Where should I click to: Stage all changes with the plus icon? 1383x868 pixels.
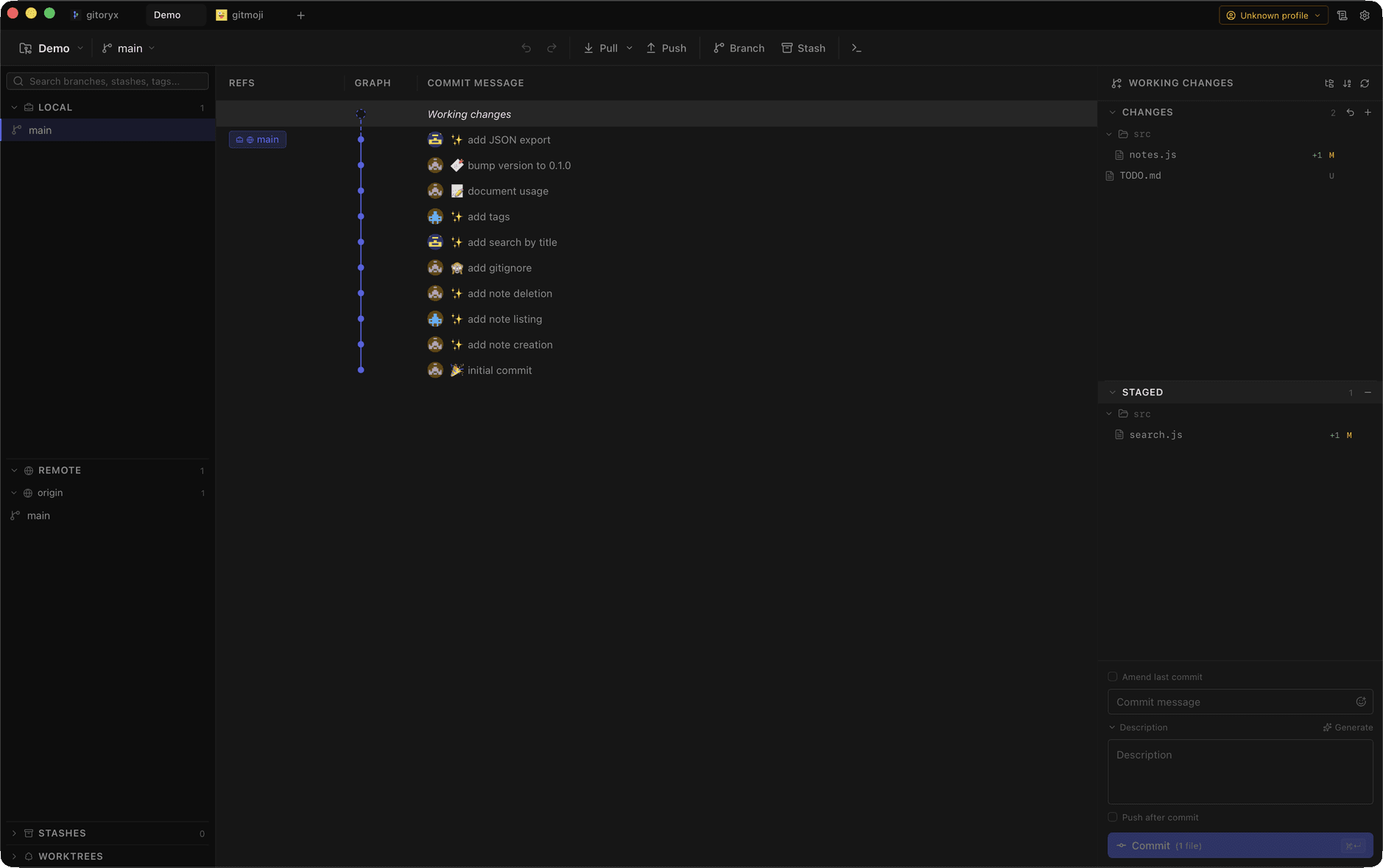pos(1368,113)
